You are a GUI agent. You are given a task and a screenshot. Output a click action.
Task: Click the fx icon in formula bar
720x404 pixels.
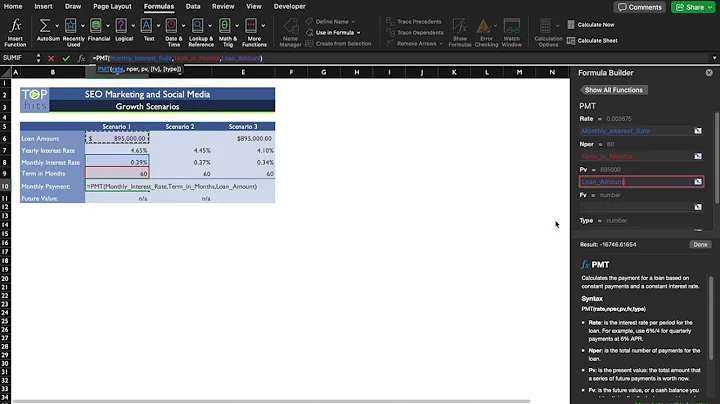[81, 58]
